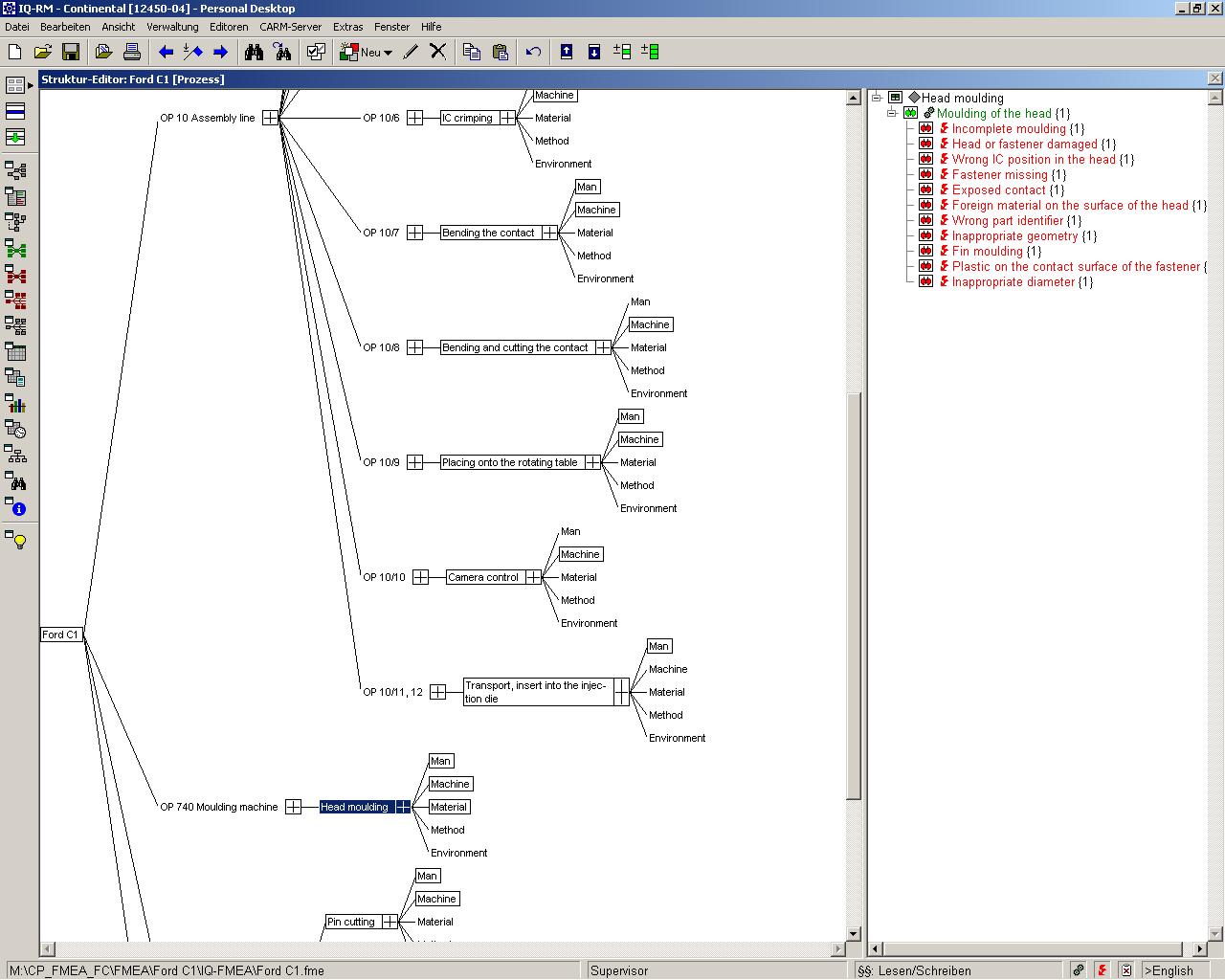
Task: Select Fastener missing failure in tree
Action: click(1000, 174)
